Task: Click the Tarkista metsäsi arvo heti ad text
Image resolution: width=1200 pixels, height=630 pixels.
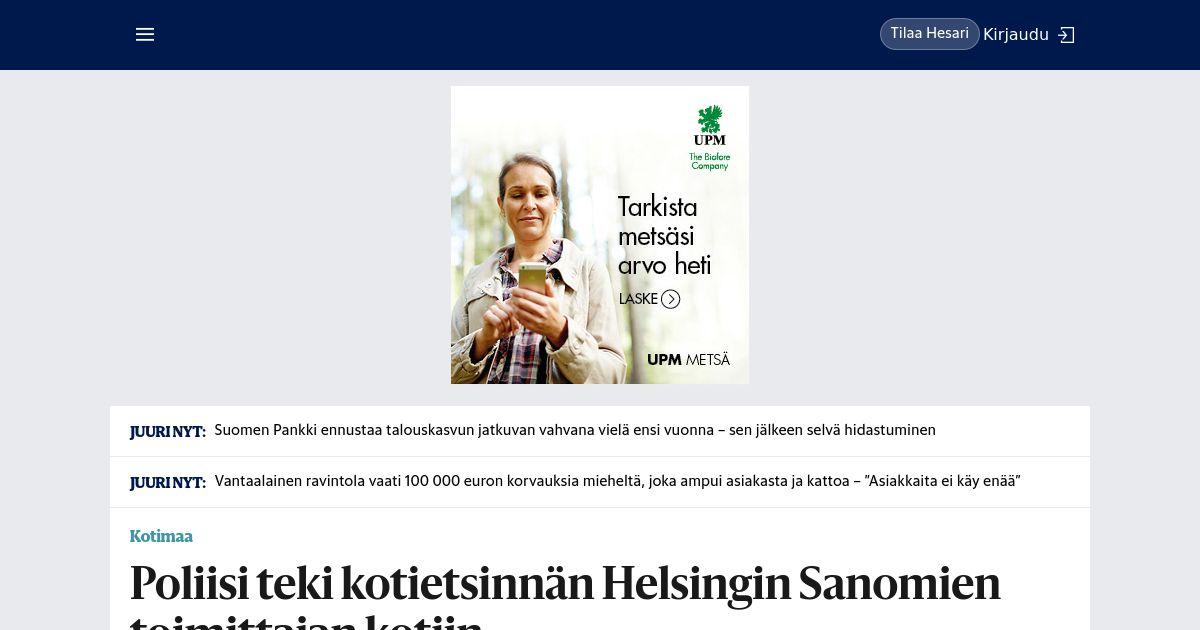Action: 665,236
